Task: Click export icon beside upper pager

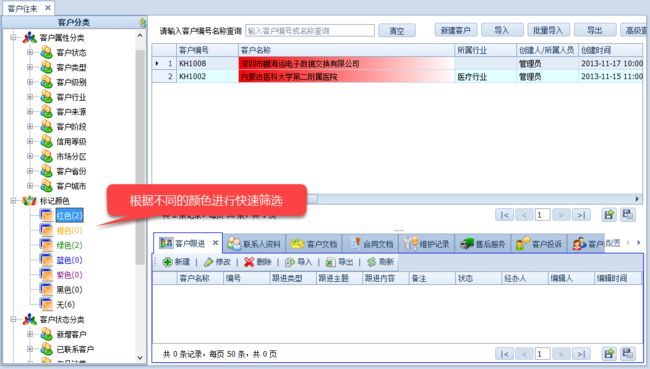Action: pos(609,215)
